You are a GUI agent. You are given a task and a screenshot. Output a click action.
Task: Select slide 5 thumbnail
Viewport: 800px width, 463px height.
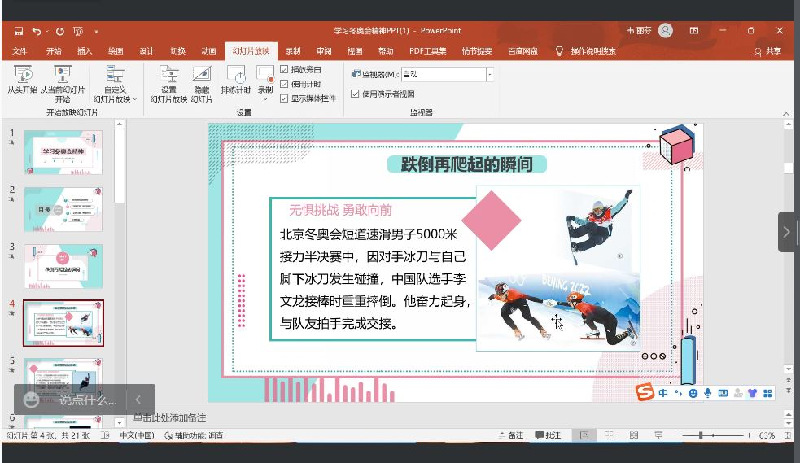pos(63,380)
